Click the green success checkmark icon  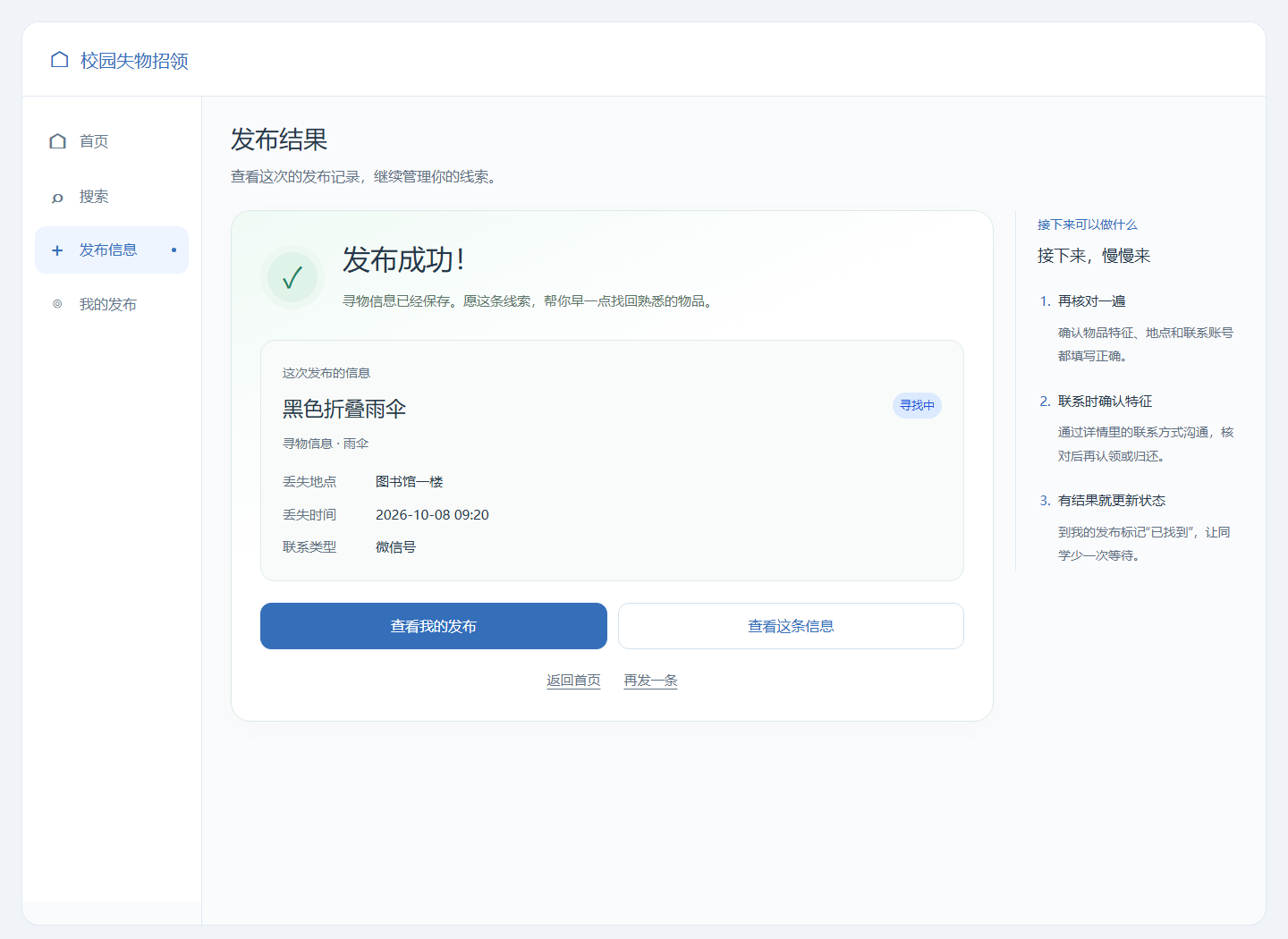(x=292, y=277)
